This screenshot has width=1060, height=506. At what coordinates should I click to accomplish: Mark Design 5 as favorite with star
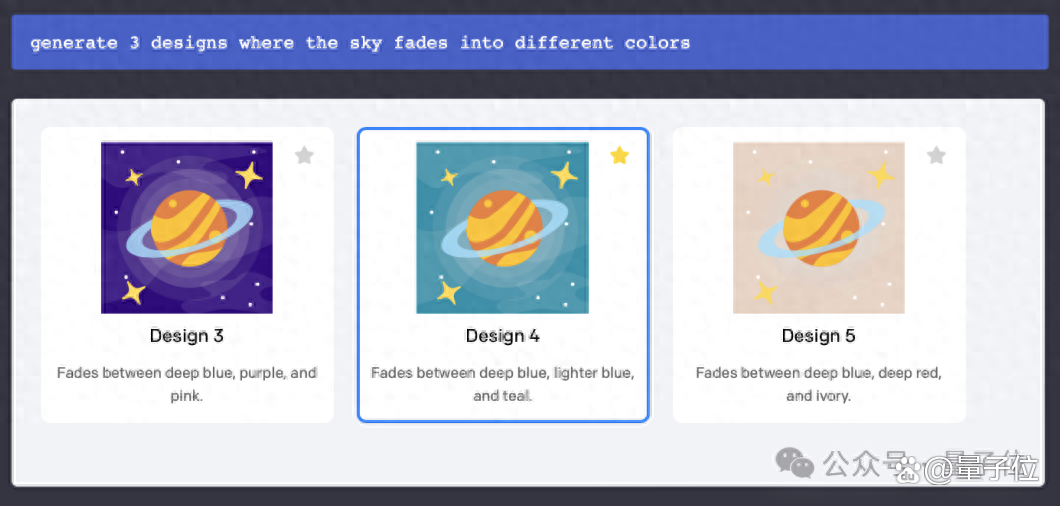(x=936, y=156)
